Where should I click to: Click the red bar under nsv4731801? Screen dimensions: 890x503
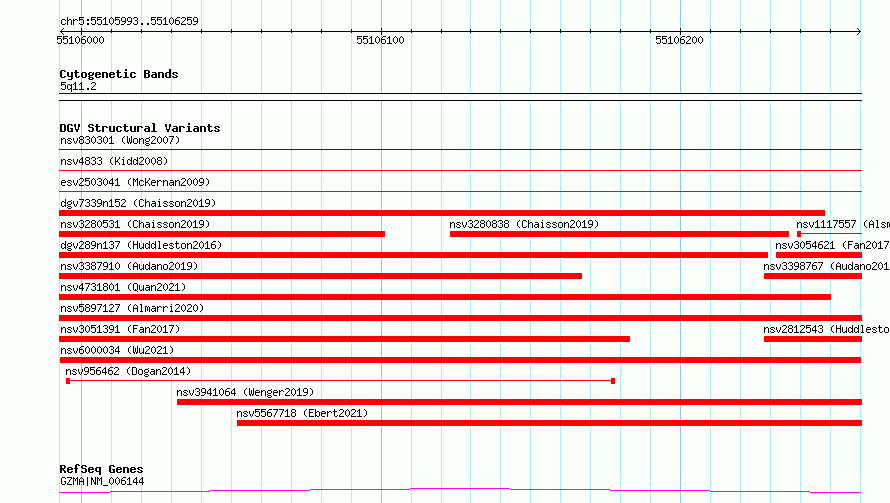[x=445, y=297]
